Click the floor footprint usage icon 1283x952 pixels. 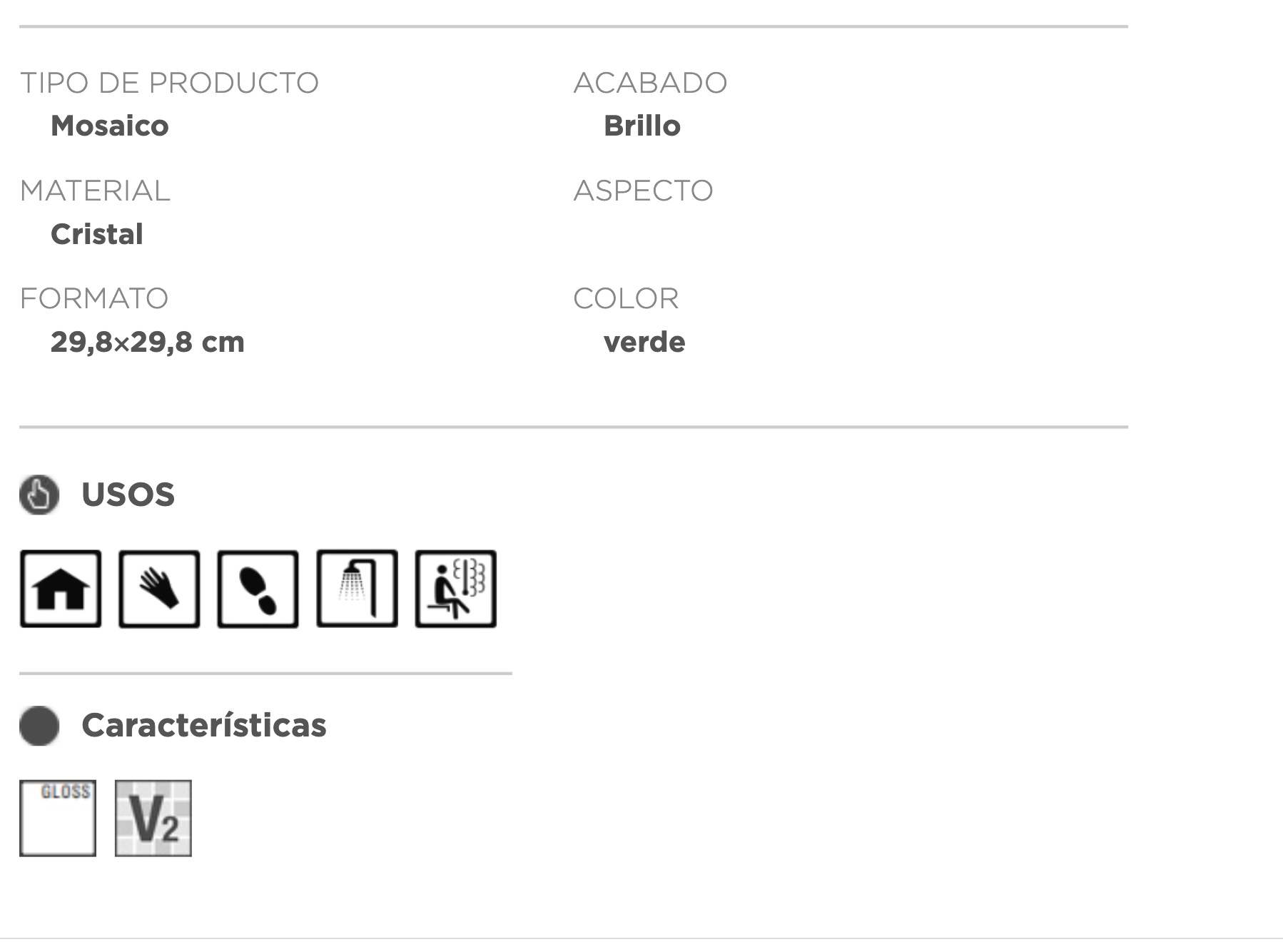point(258,589)
